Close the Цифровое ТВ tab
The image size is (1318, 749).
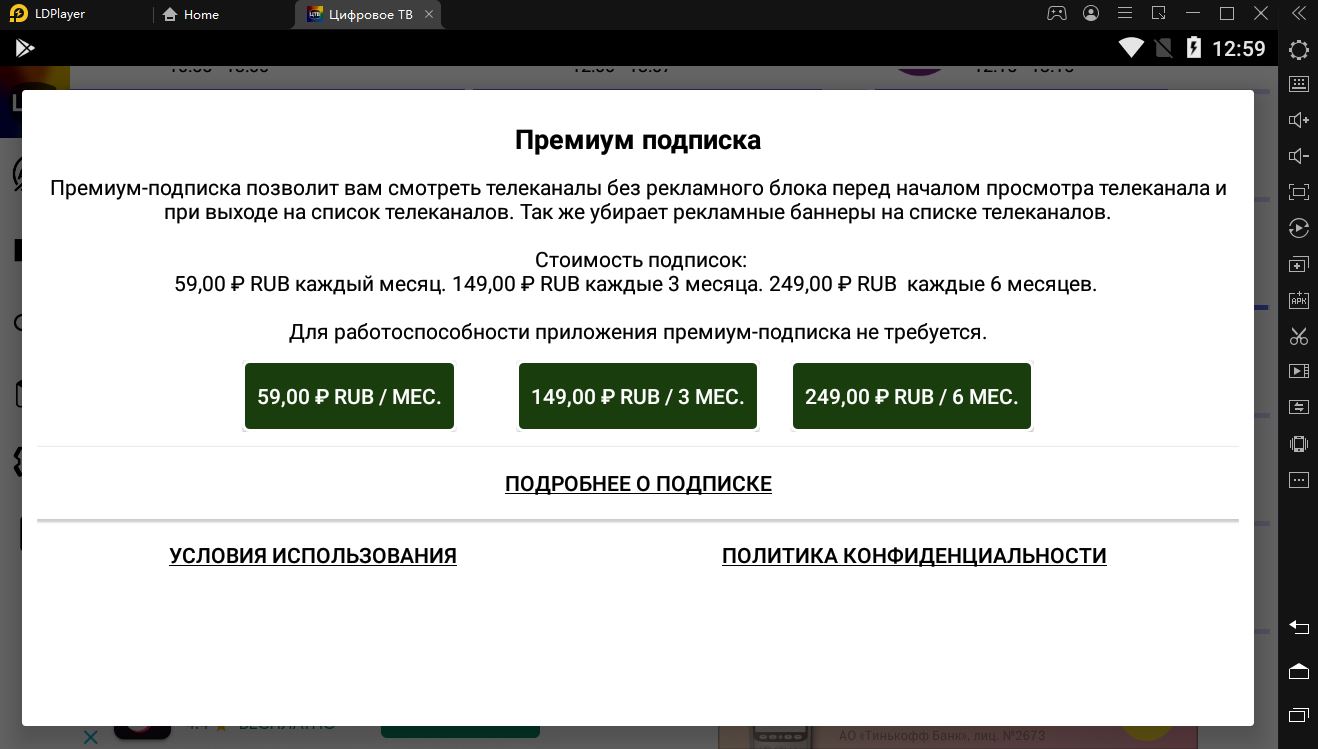pyautogui.click(x=429, y=14)
